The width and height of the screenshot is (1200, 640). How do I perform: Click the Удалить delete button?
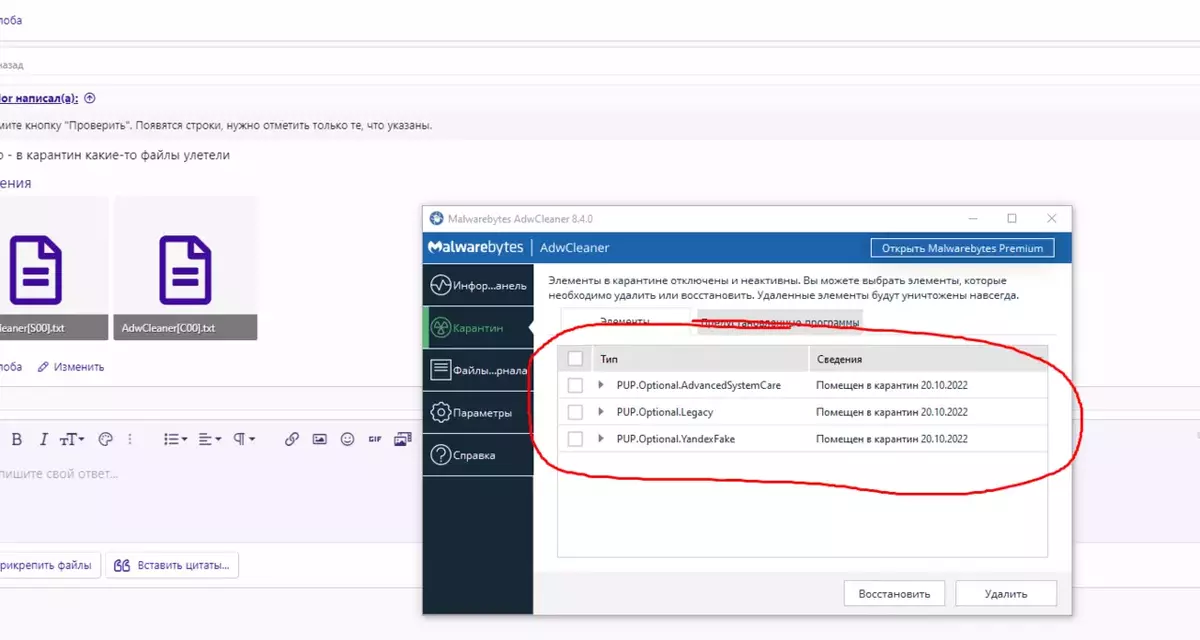click(1005, 593)
